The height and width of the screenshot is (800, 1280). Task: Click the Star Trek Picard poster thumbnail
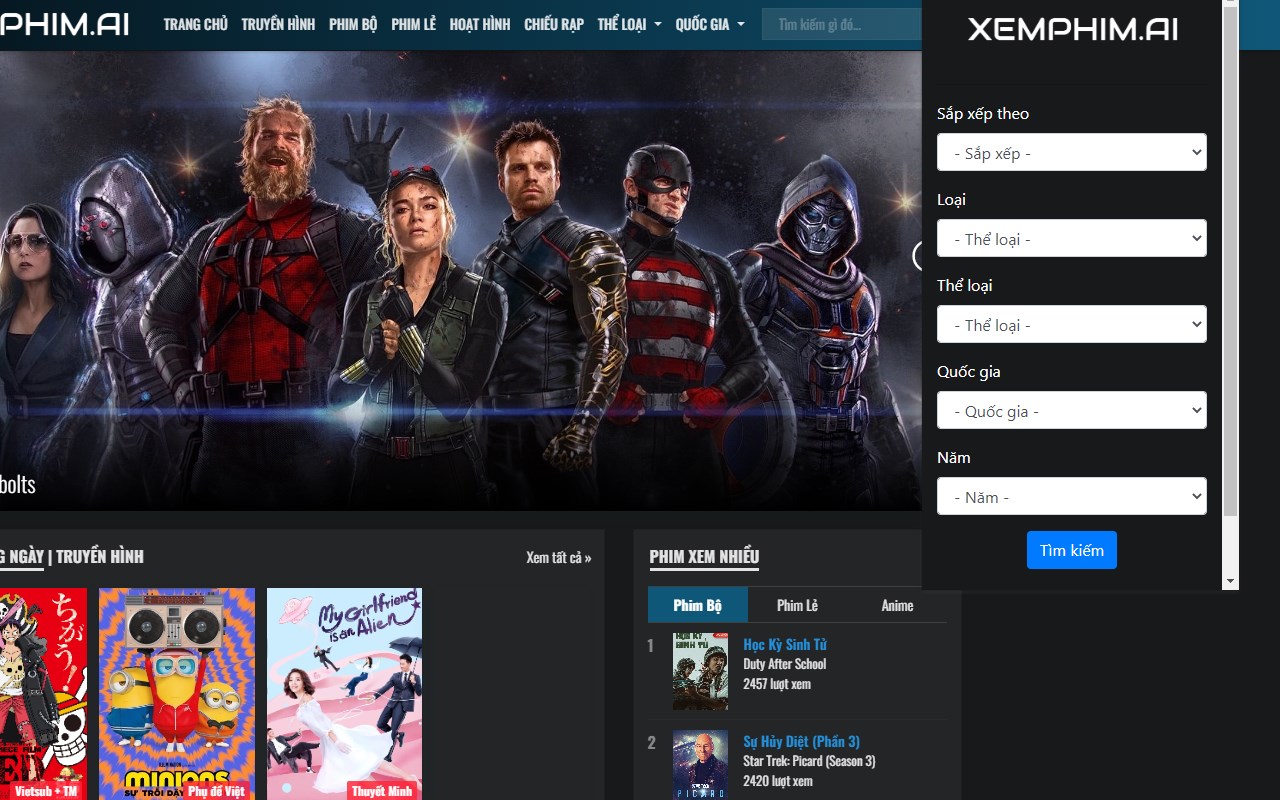(x=700, y=765)
